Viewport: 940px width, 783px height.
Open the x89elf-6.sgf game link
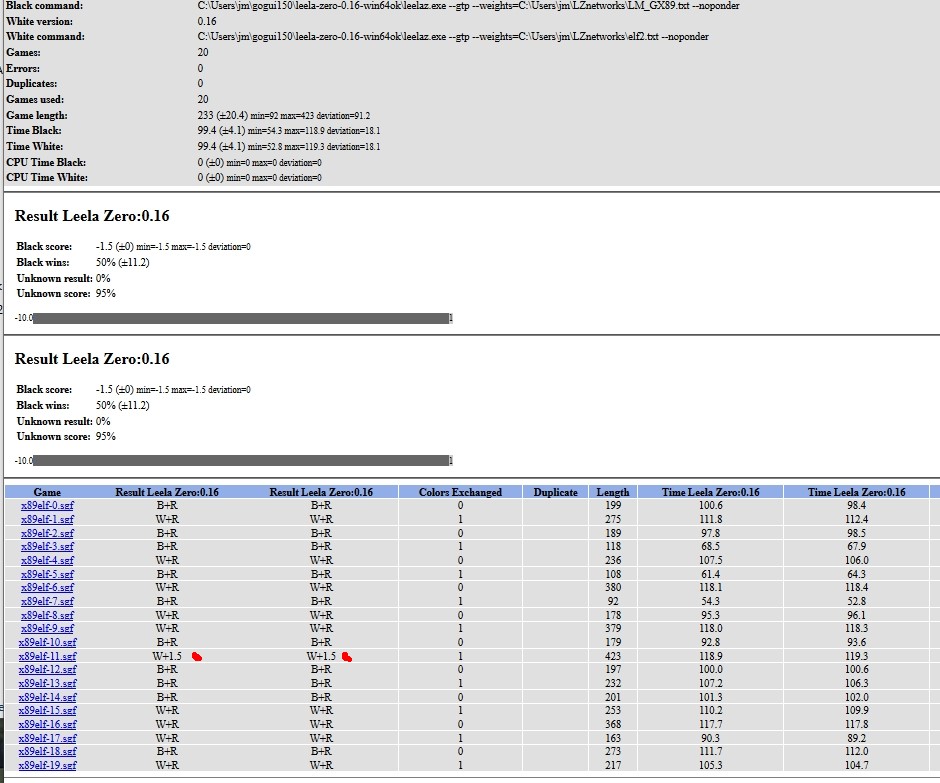(47, 588)
